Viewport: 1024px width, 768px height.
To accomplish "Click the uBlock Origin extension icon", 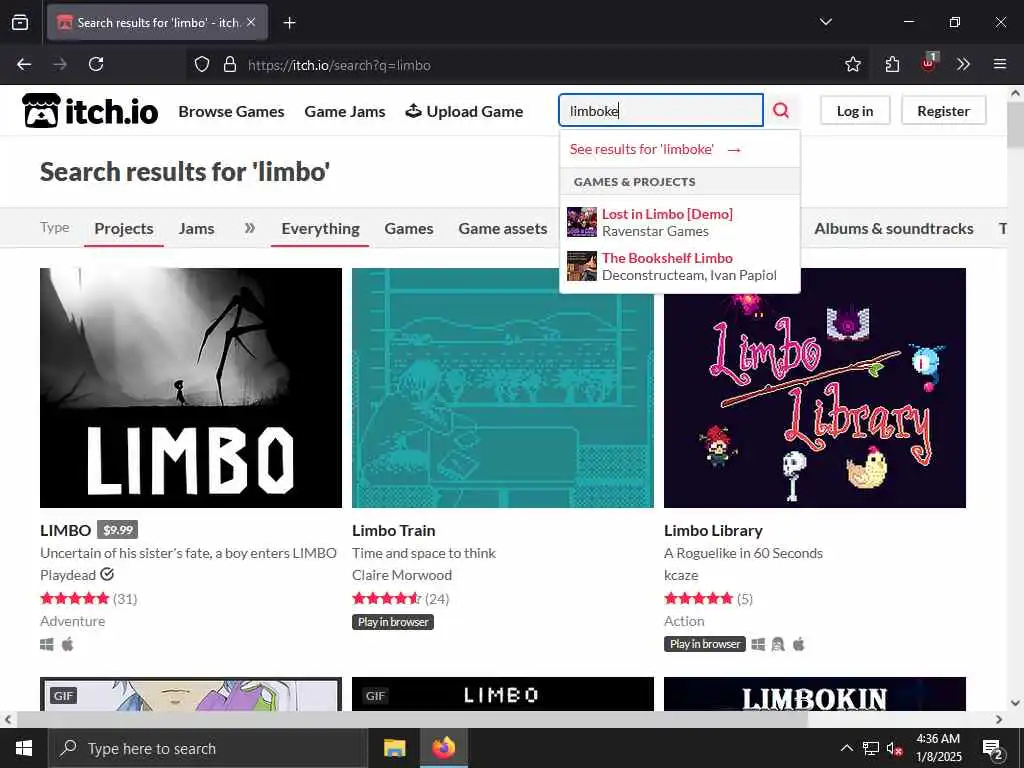I will 928,63.
